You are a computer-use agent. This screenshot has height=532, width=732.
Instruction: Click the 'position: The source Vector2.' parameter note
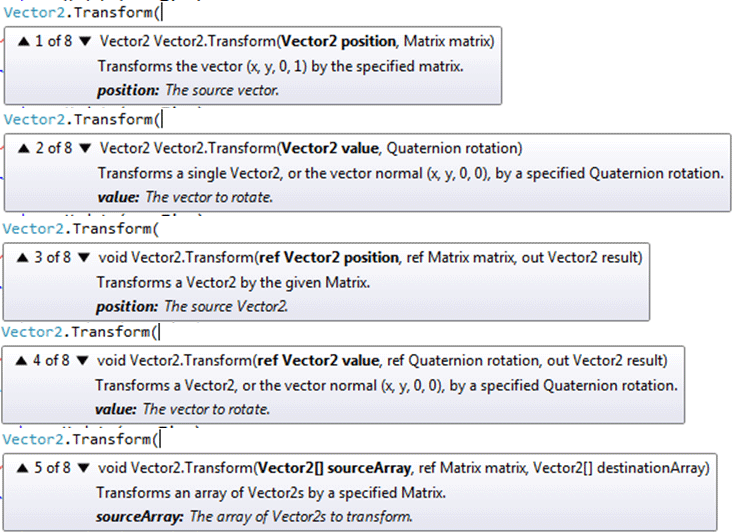pos(191,306)
